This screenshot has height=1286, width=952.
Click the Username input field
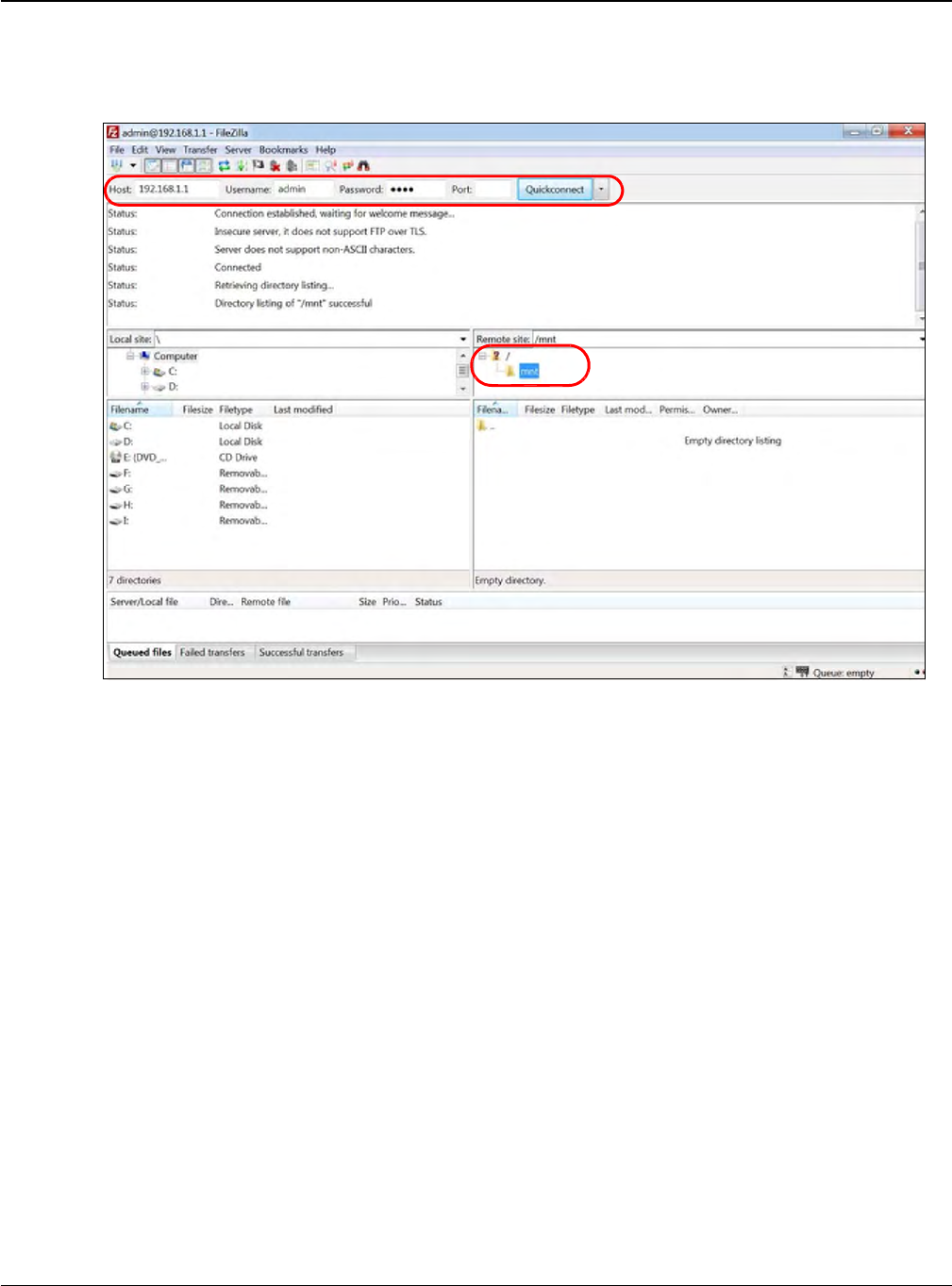point(304,189)
